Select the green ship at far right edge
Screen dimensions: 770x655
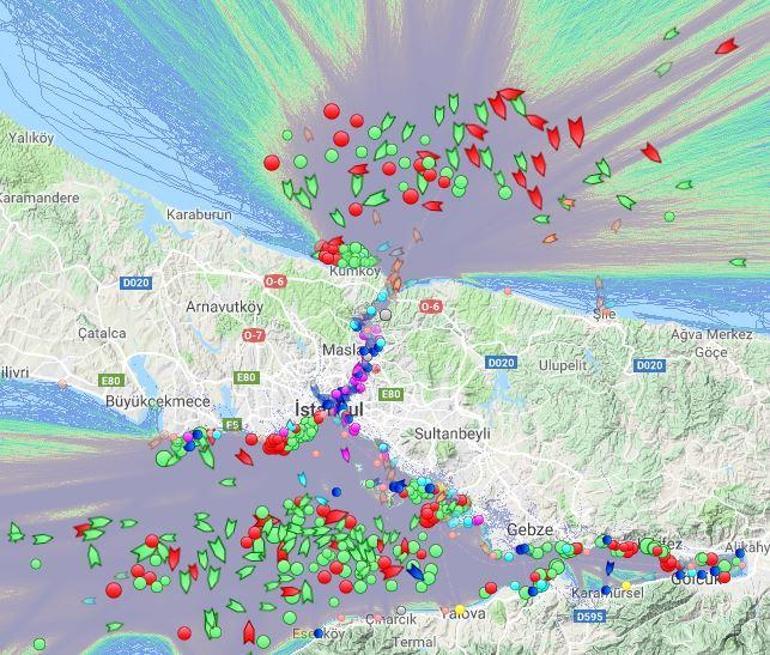coord(737,262)
